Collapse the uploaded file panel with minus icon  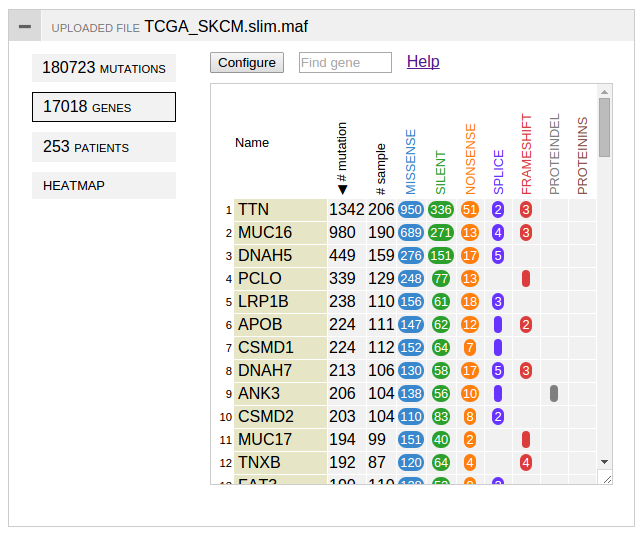25,26
